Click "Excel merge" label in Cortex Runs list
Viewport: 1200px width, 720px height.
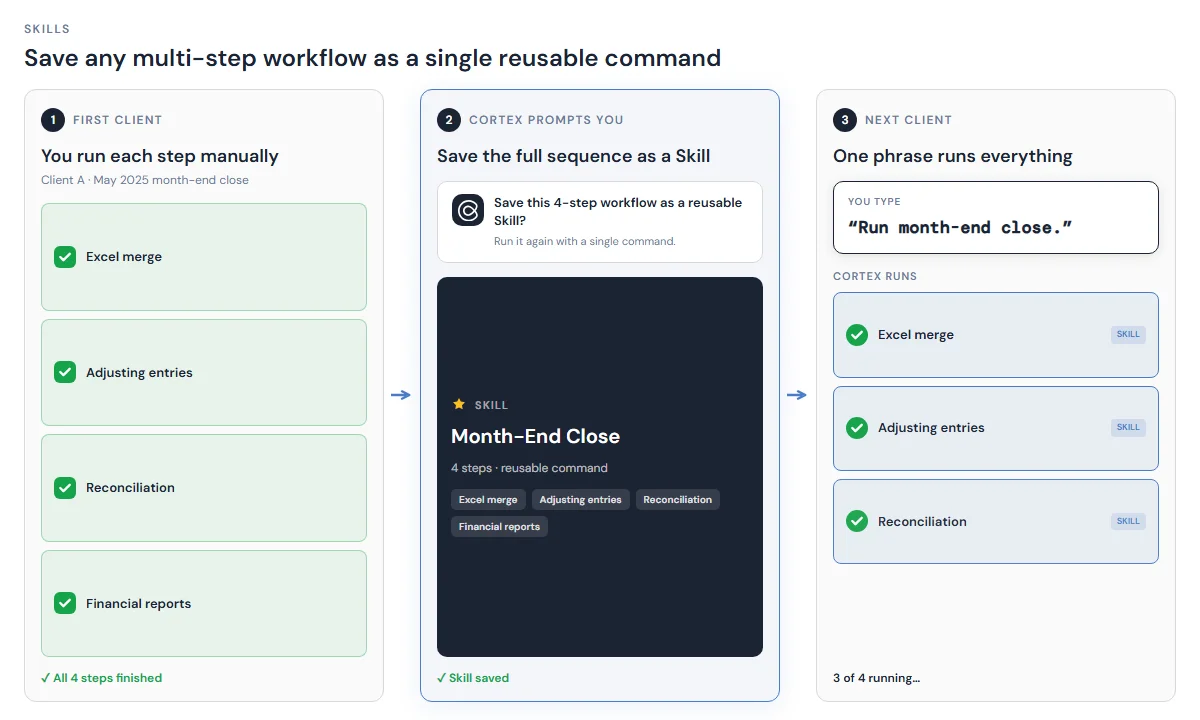click(x=916, y=335)
